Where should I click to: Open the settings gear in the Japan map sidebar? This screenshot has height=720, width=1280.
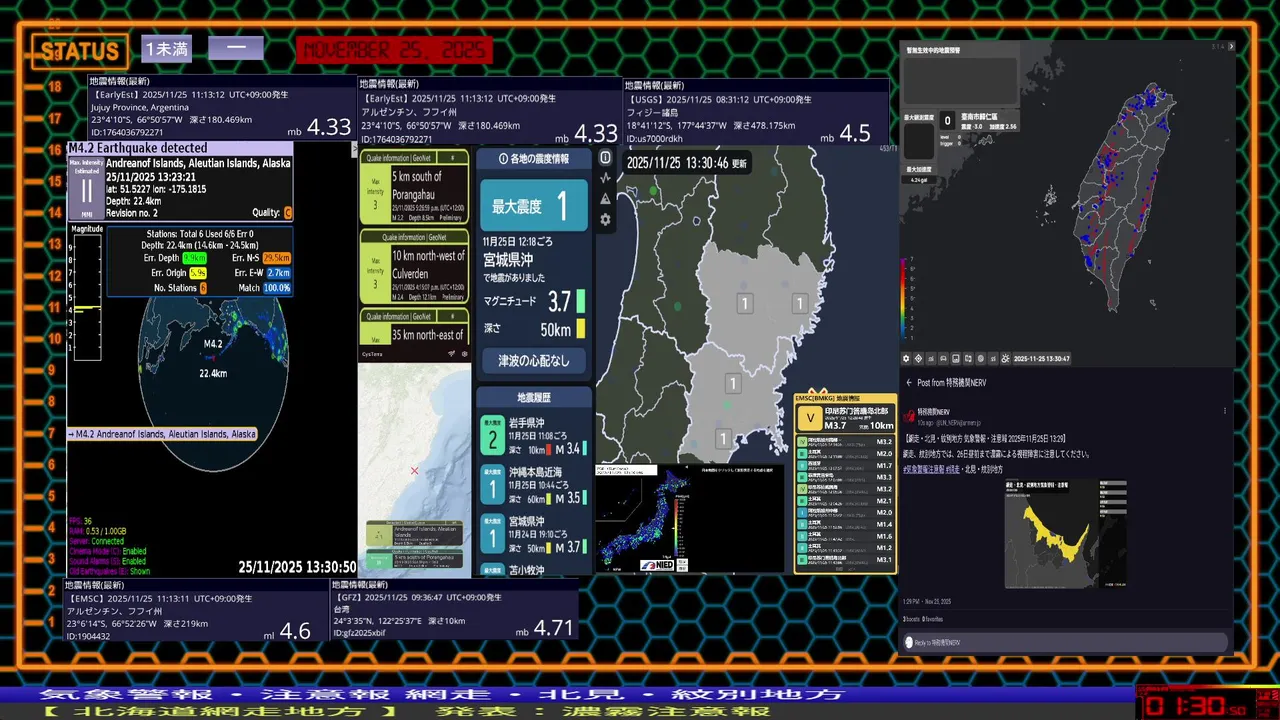(605, 219)
